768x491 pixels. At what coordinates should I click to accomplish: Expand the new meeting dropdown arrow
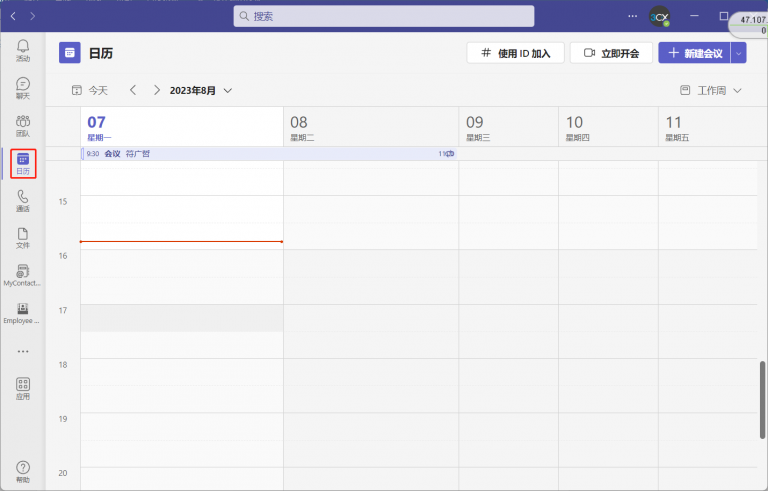tap(739, 53)
